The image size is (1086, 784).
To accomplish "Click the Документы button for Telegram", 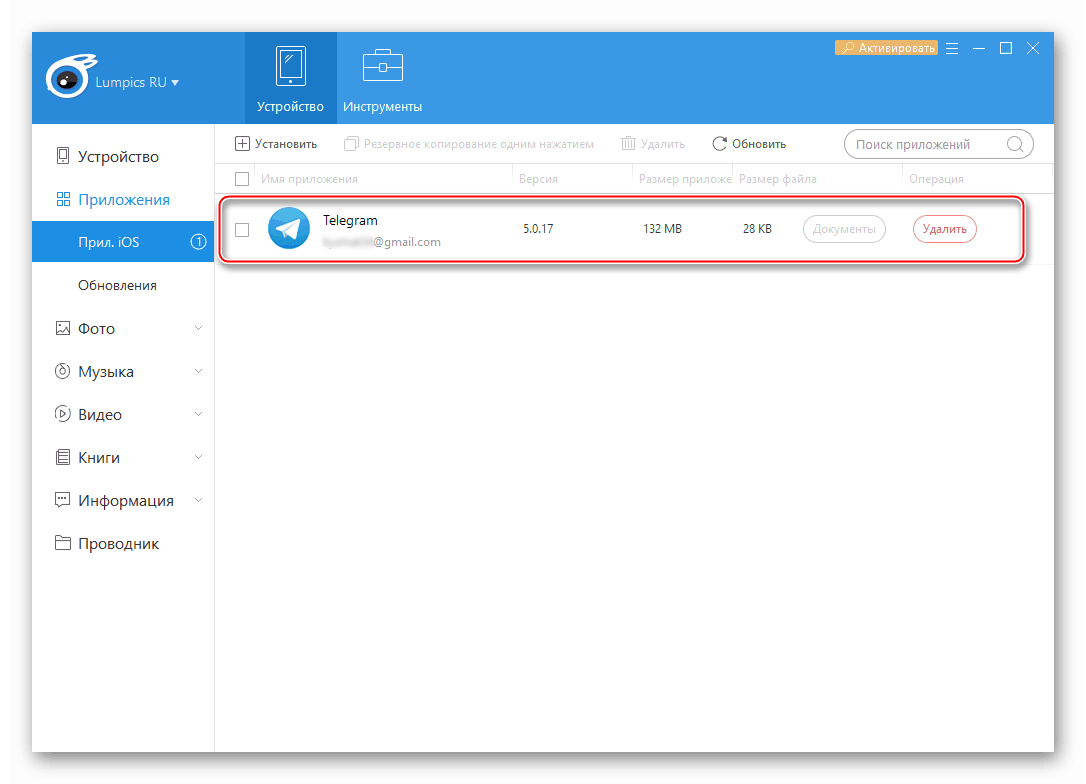I will (844, 229).
